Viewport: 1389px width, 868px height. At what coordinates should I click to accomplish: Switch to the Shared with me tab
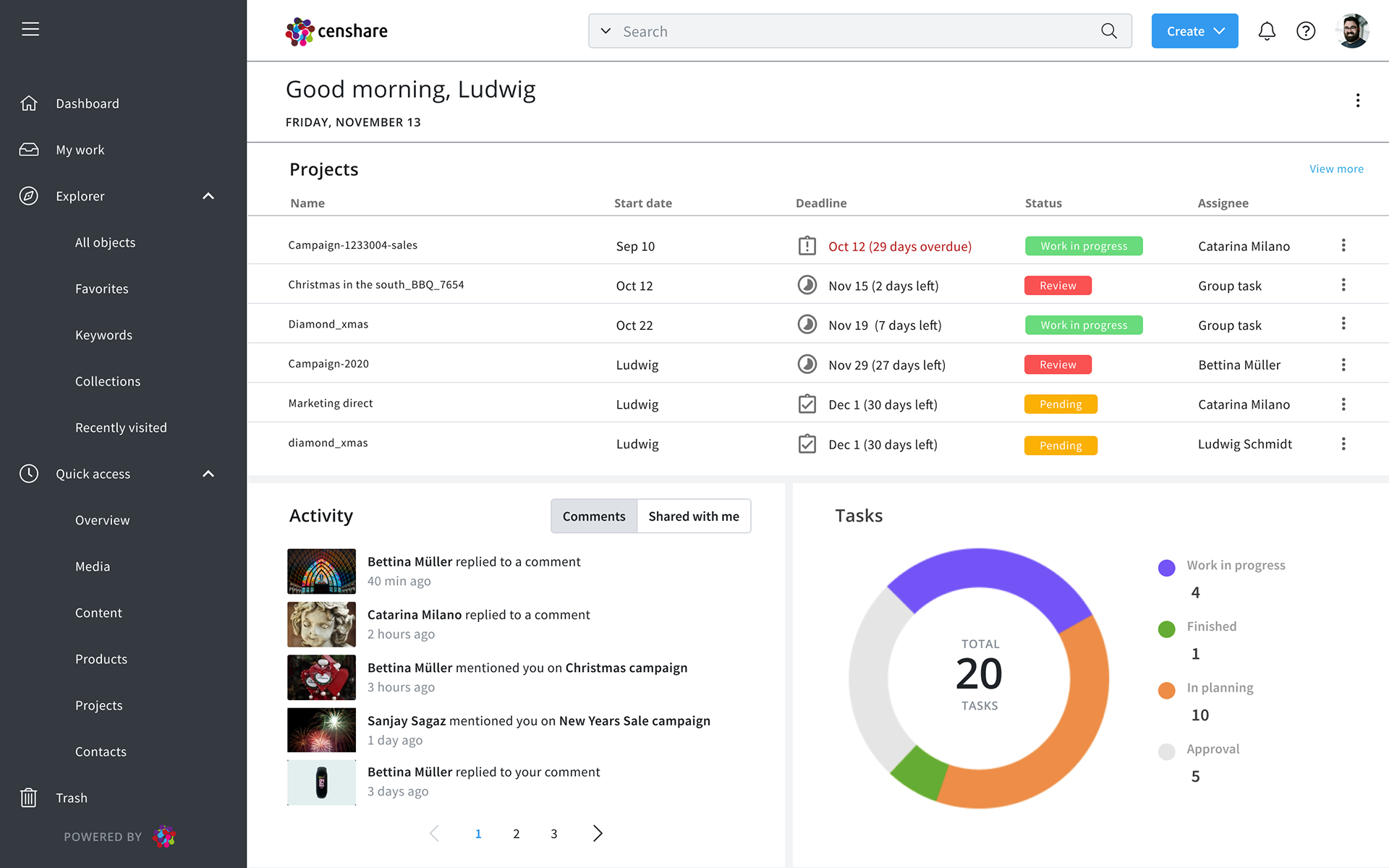[x=693, y=516]
